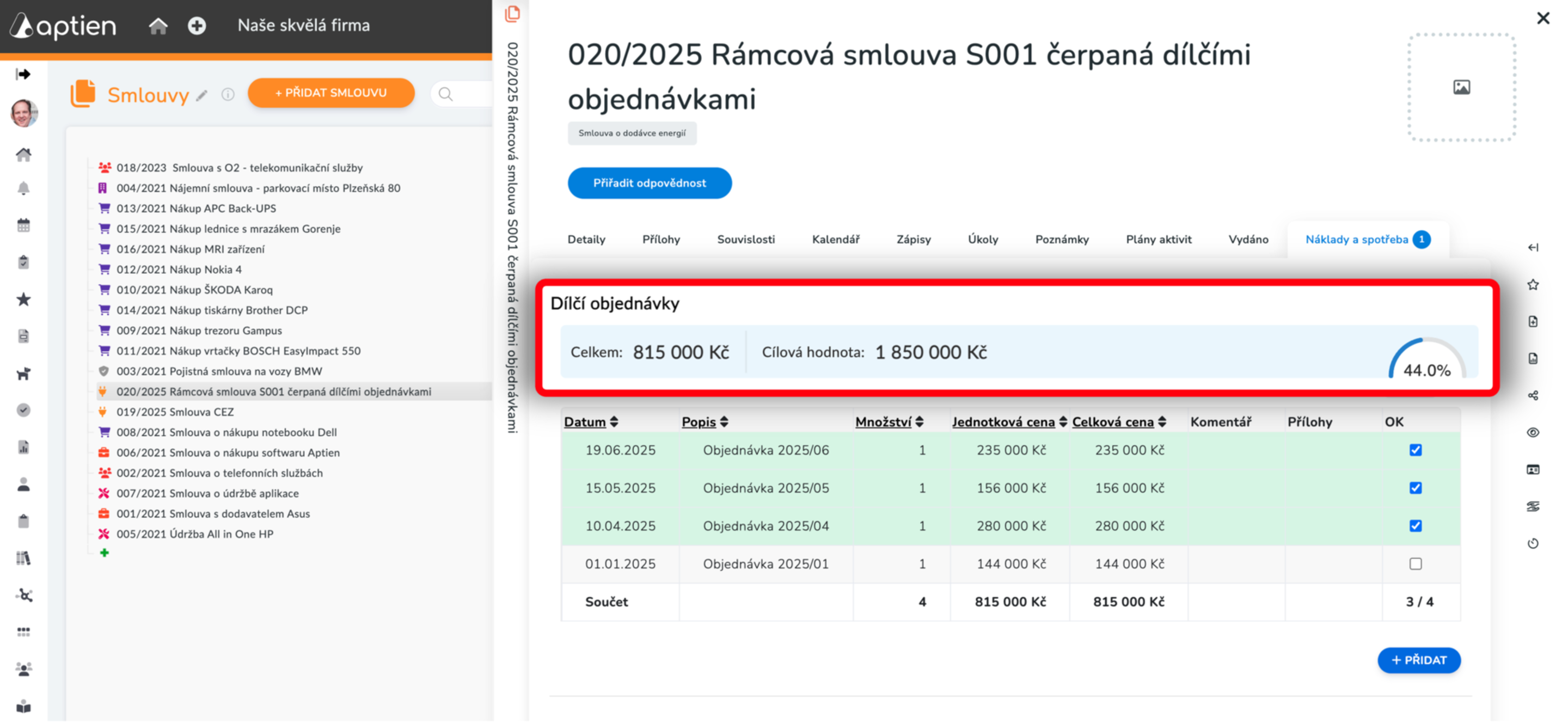Edit Smlouvy title with pencil icon
Screen dimensions: 1568x722
pos(202,96)
